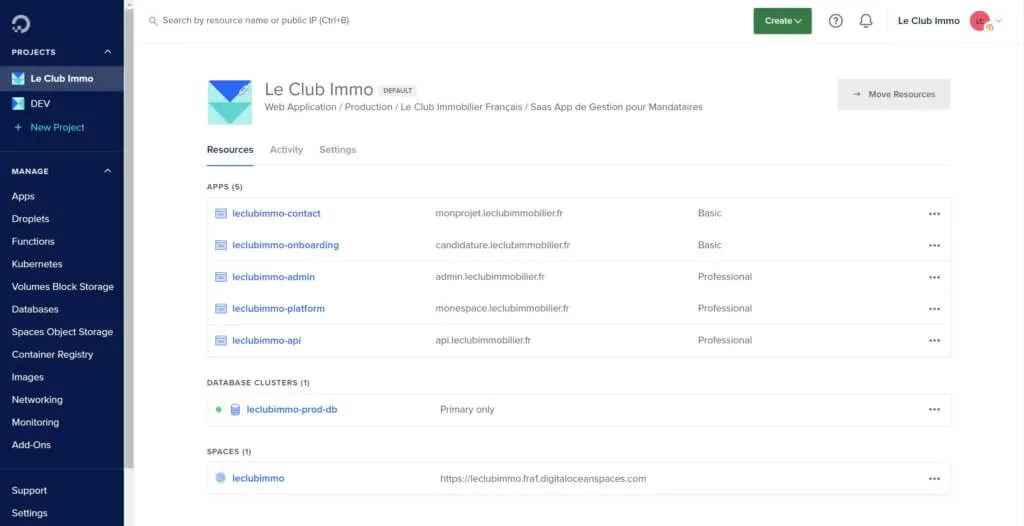Expand the account menu chevron

[x=998, y=21]
